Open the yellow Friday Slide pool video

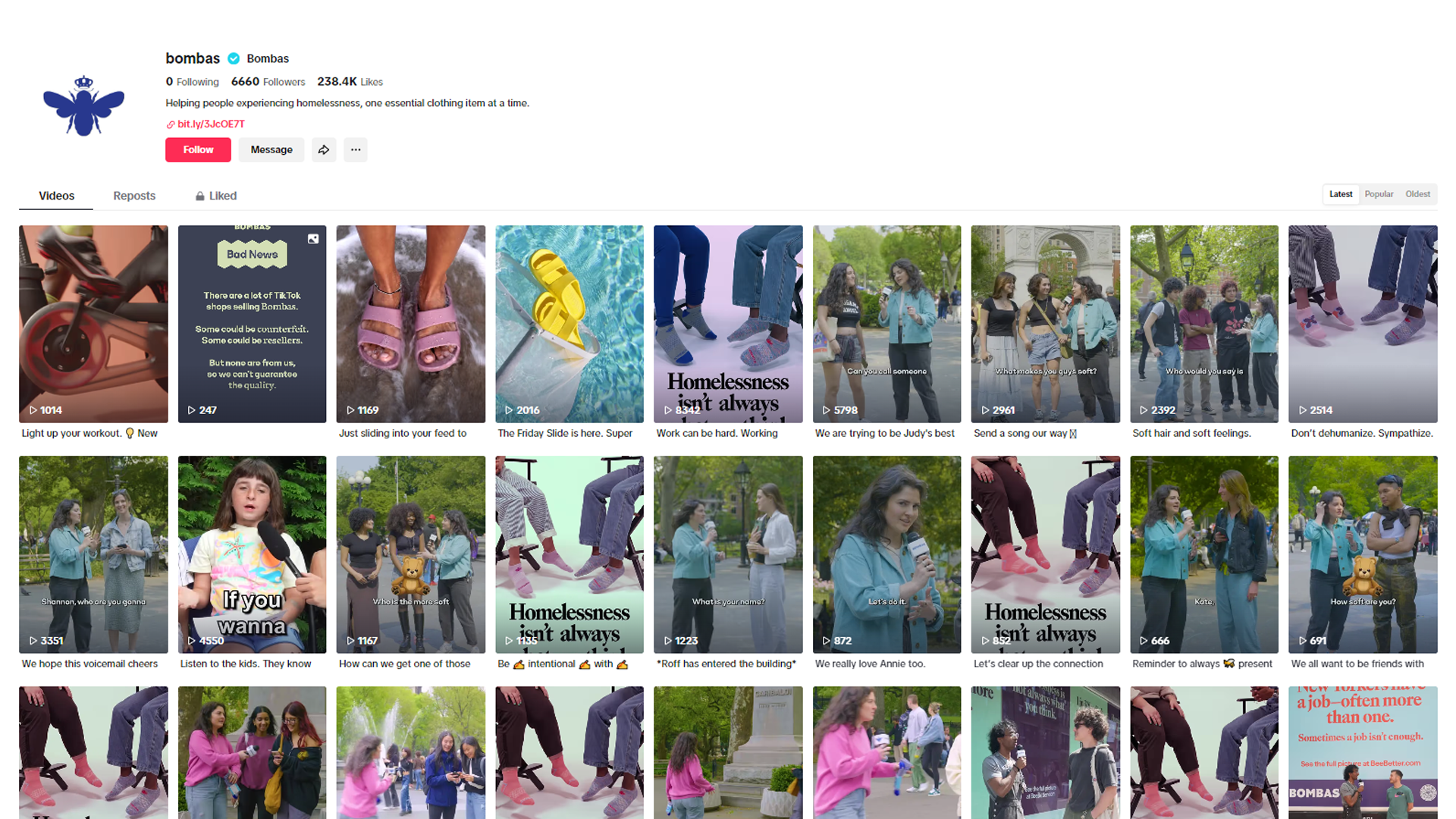point(570,324)
